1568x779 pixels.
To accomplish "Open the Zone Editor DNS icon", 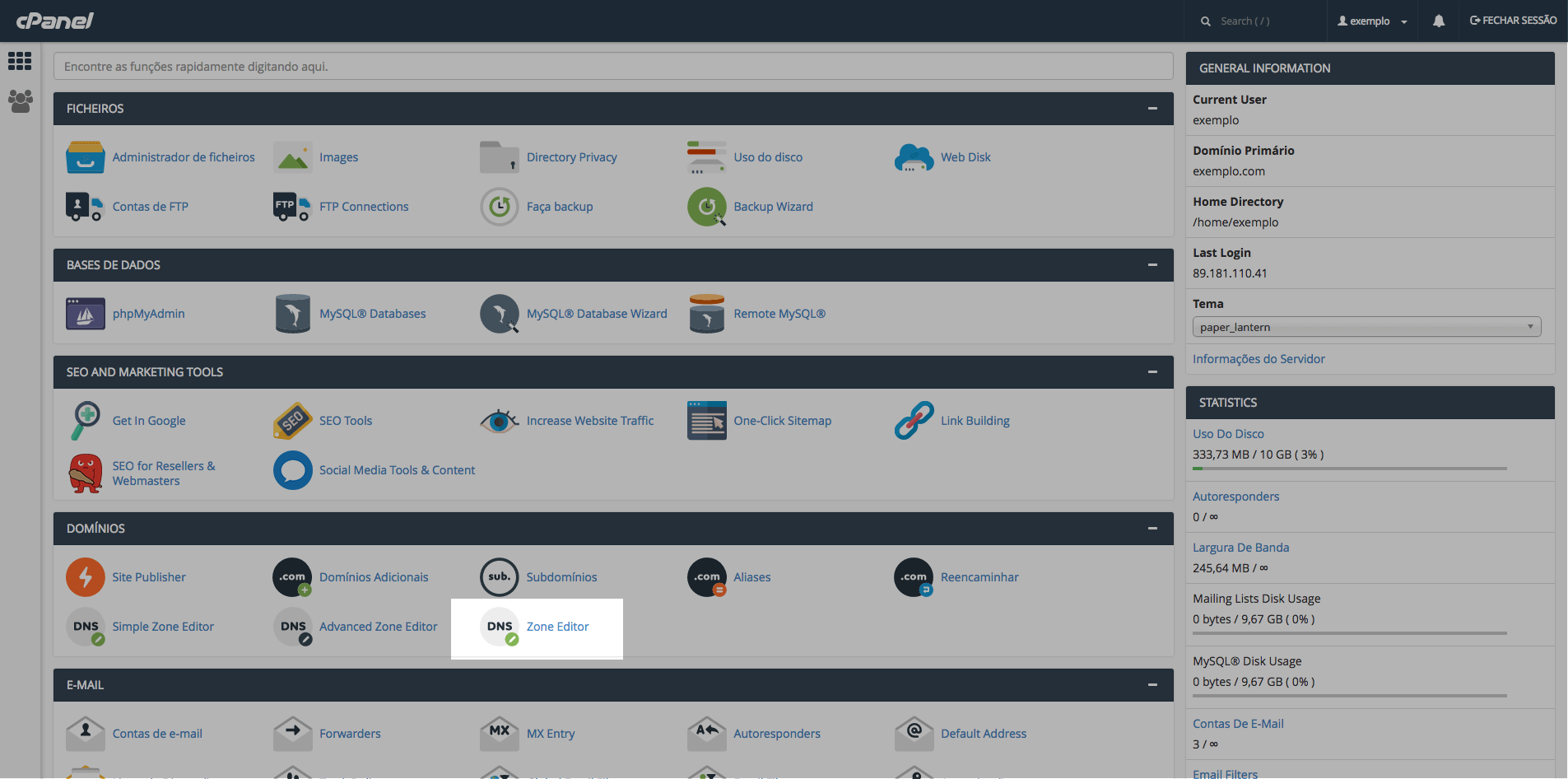I will pos(500,627).
